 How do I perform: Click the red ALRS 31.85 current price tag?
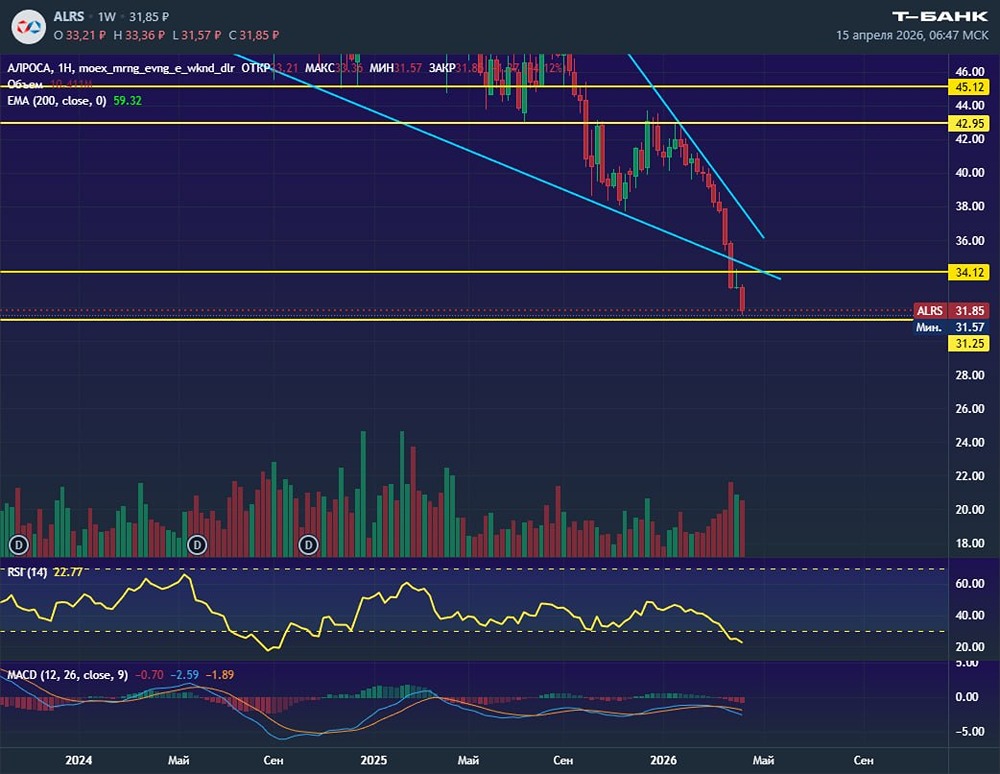pyautogui.click(x=951, y=310)
